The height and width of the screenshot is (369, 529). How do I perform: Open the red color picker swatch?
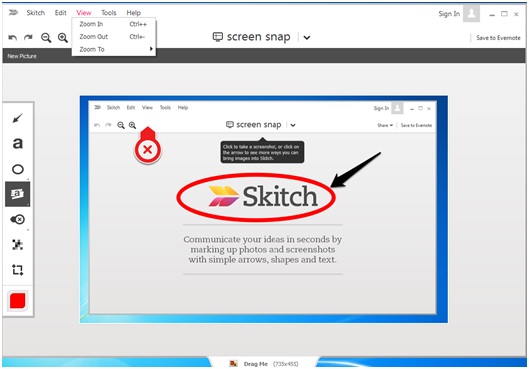pyautogui.click(x=18, y=301)
